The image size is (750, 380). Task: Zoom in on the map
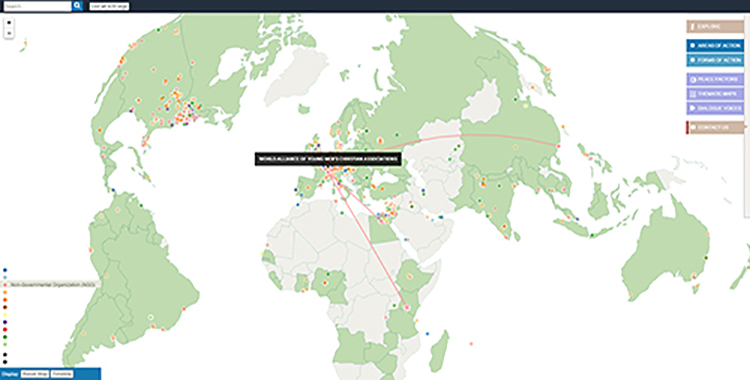tap(9, 22)
